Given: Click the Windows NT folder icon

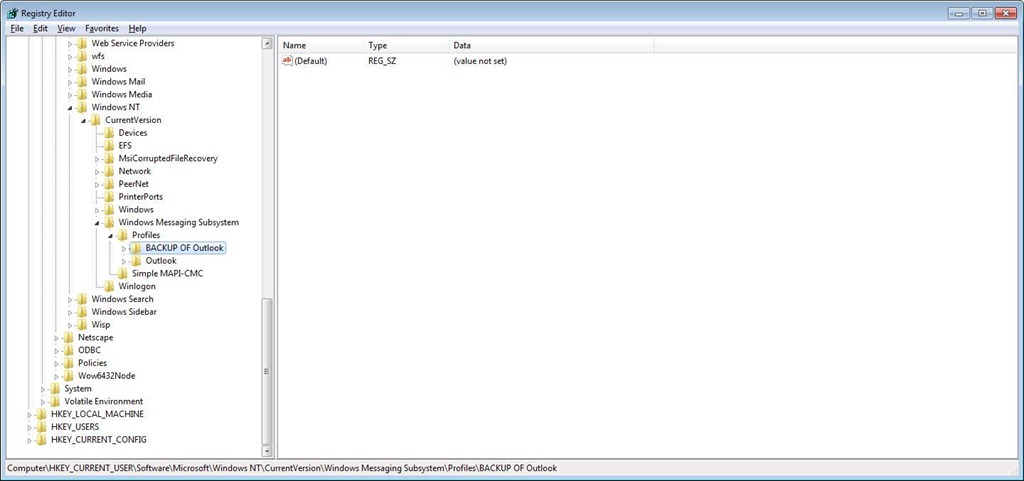Looking at the screenshot, I should coord(82,107).
